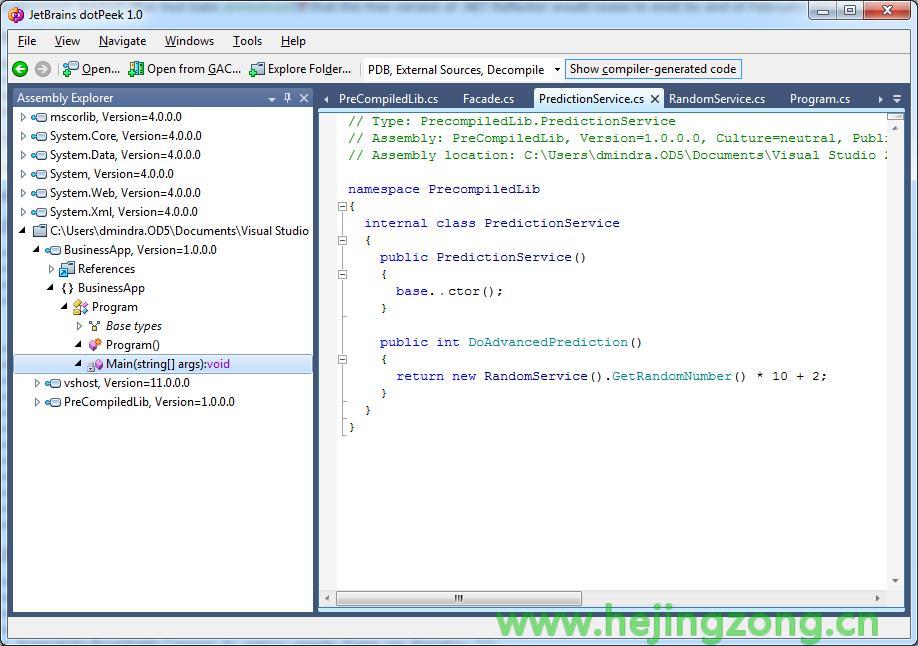Expand the mscorlib assembly node
Viewport: 918px width, 646px height.
pos(24,117)
